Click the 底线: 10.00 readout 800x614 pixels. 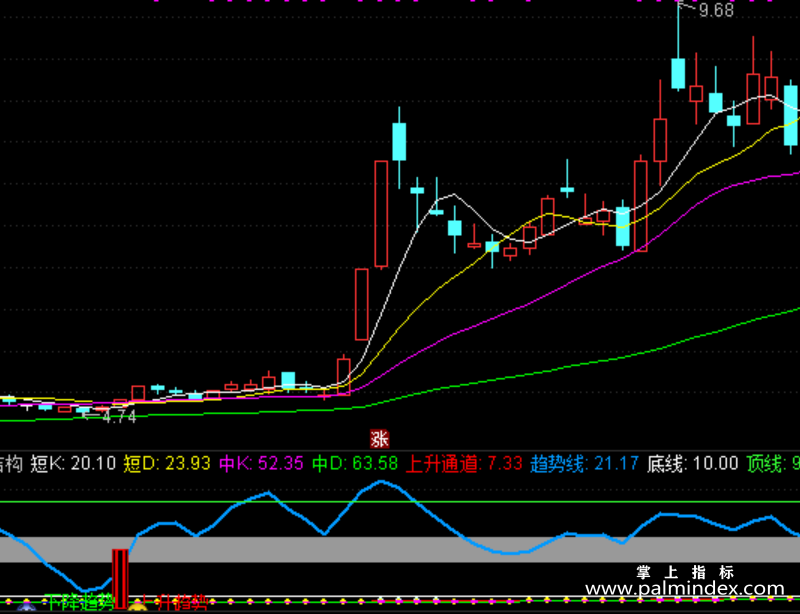point(693,463)
